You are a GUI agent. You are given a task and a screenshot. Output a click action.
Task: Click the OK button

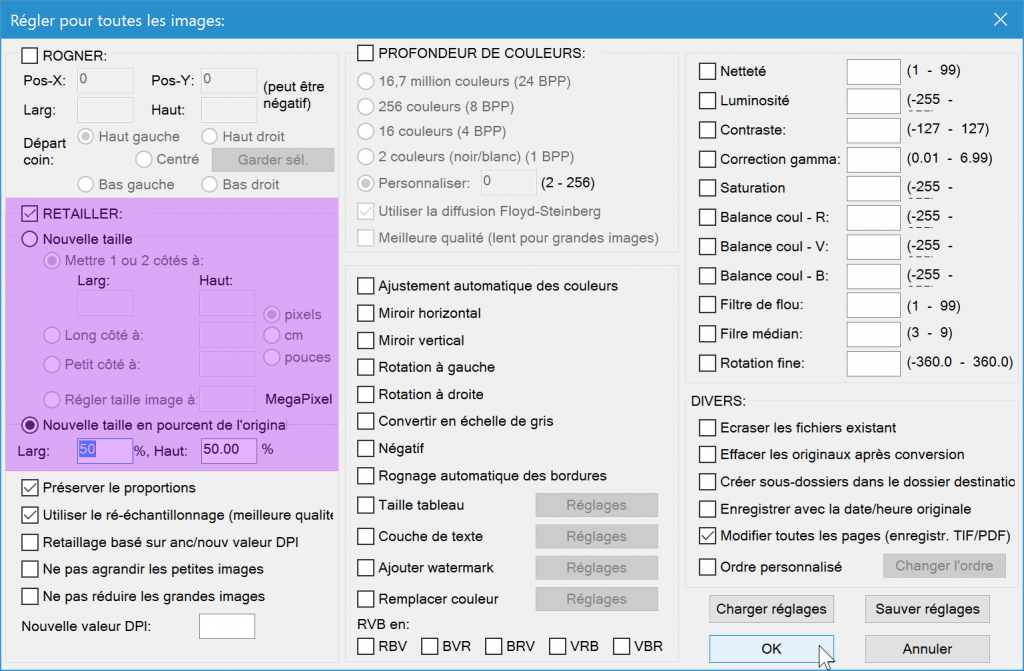coord(771,648)
